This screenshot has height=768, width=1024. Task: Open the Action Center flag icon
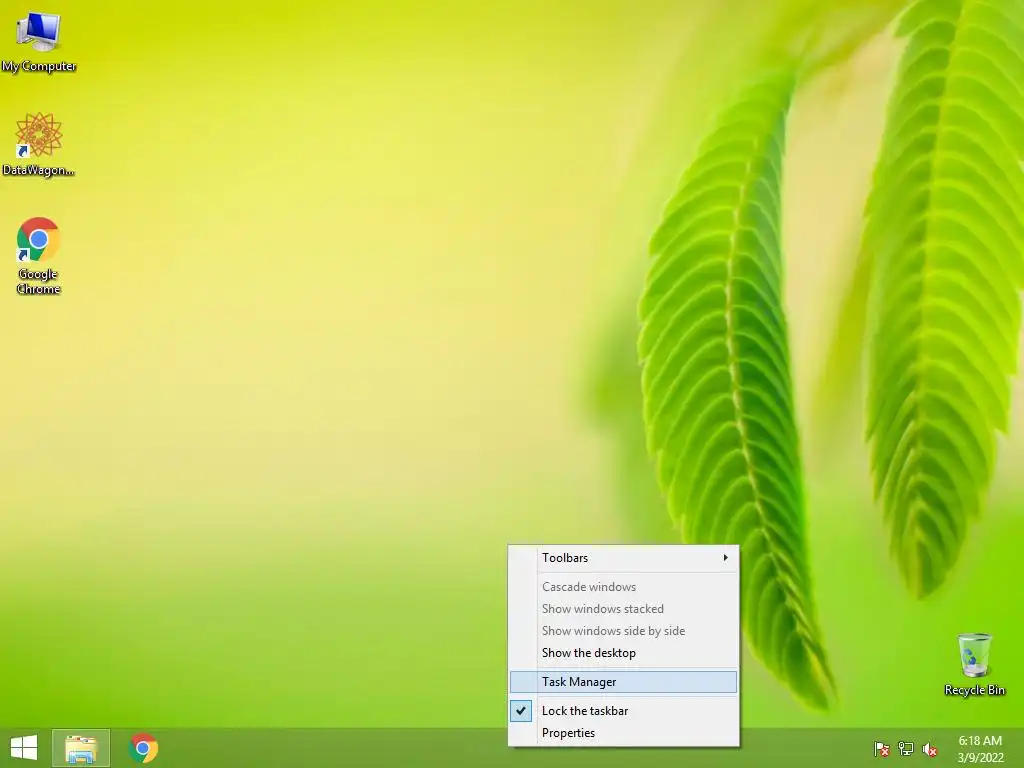click(882, 749)
